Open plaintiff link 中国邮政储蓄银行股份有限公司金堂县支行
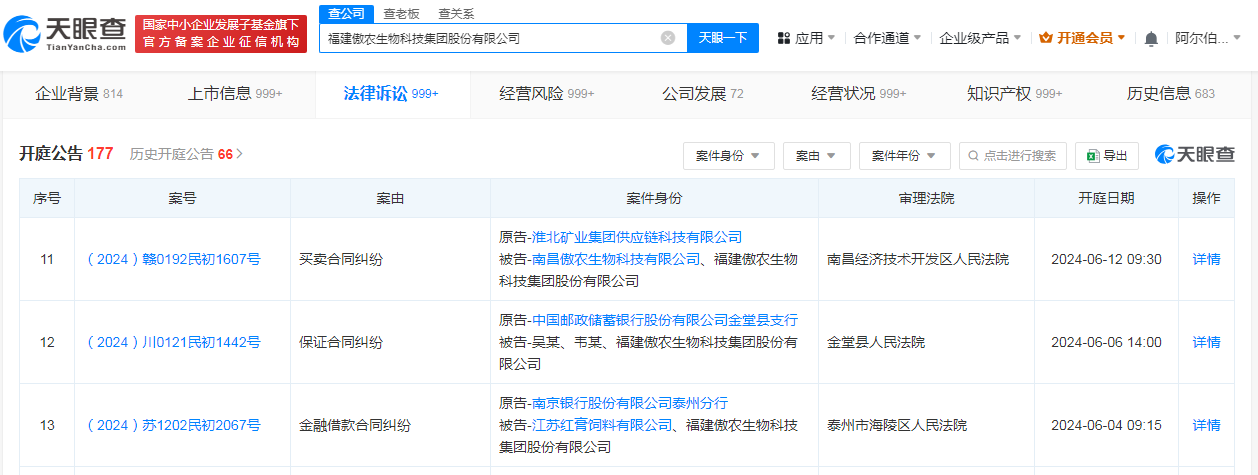 tap(665, 320)
